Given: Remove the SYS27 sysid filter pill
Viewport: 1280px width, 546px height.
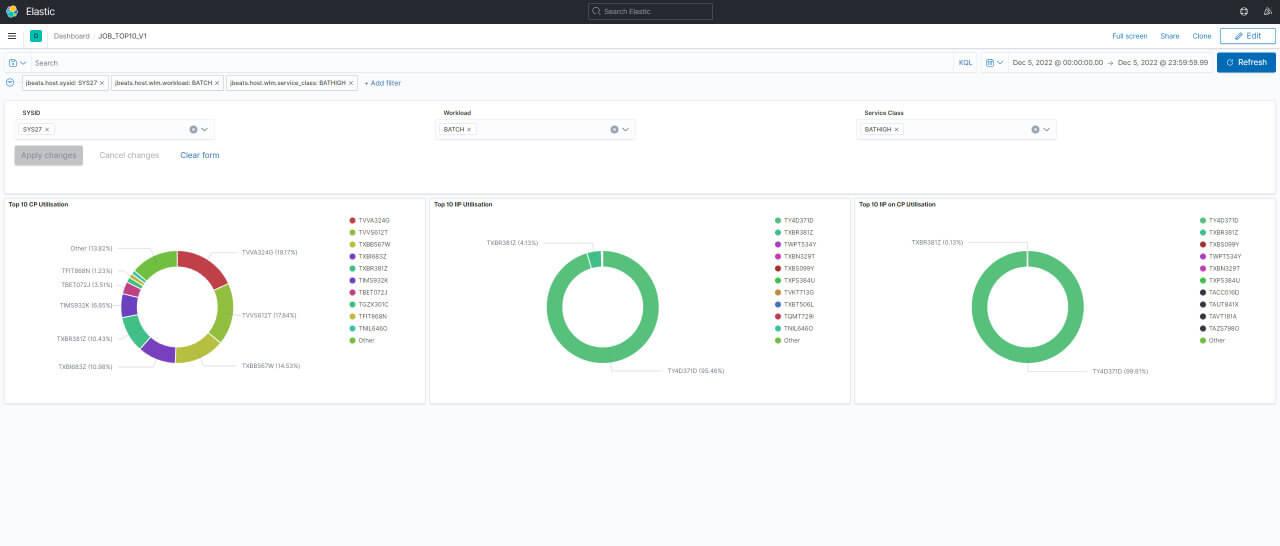Looking at the screenshot, I should (102, 83).
